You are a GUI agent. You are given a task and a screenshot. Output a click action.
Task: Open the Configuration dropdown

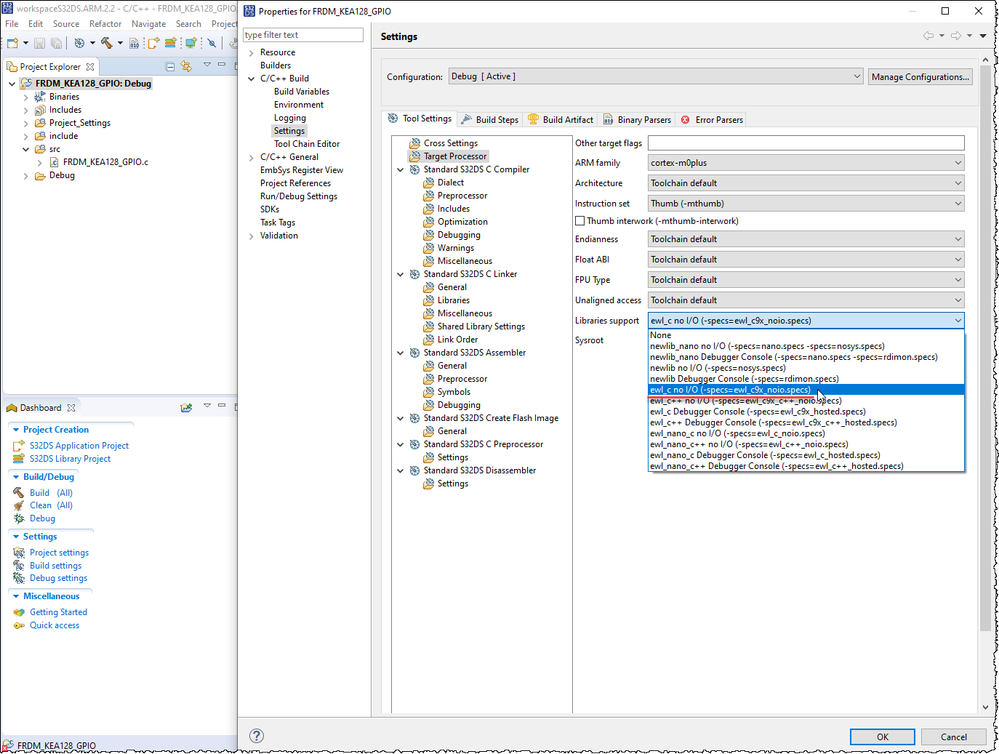[x=856, y=76]
